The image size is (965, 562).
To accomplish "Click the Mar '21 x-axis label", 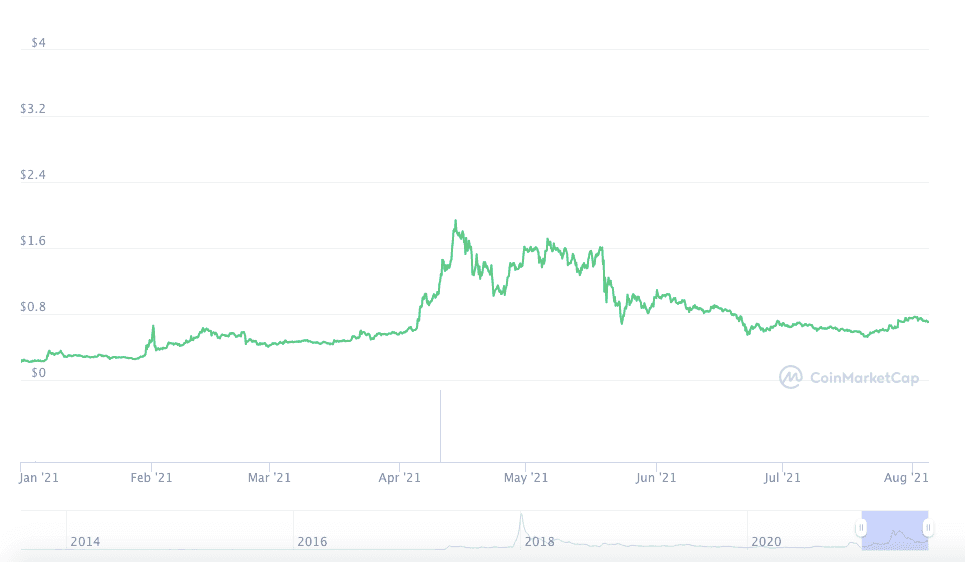I will (x=270, y=478).
